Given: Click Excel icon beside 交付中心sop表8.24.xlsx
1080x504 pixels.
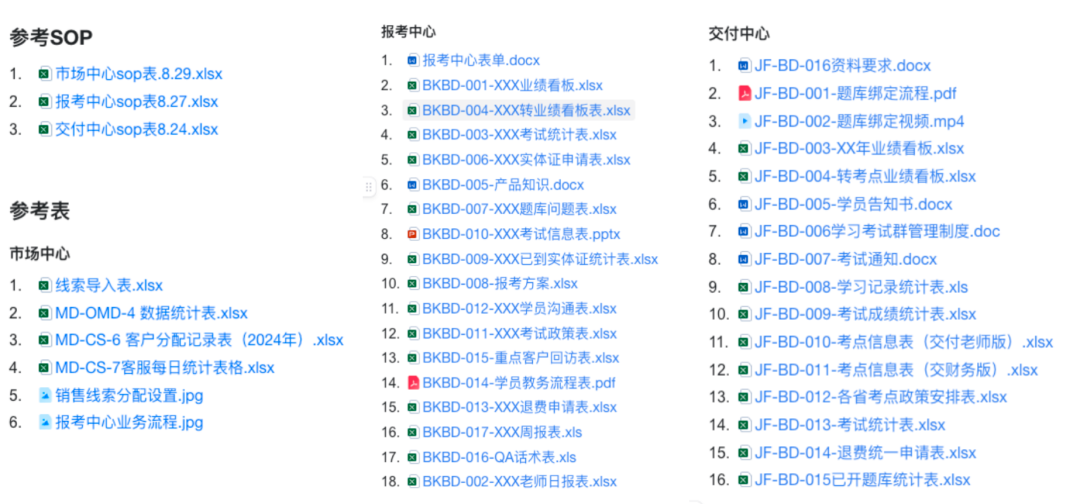Looking at the screenshot, I should point(45,129).
